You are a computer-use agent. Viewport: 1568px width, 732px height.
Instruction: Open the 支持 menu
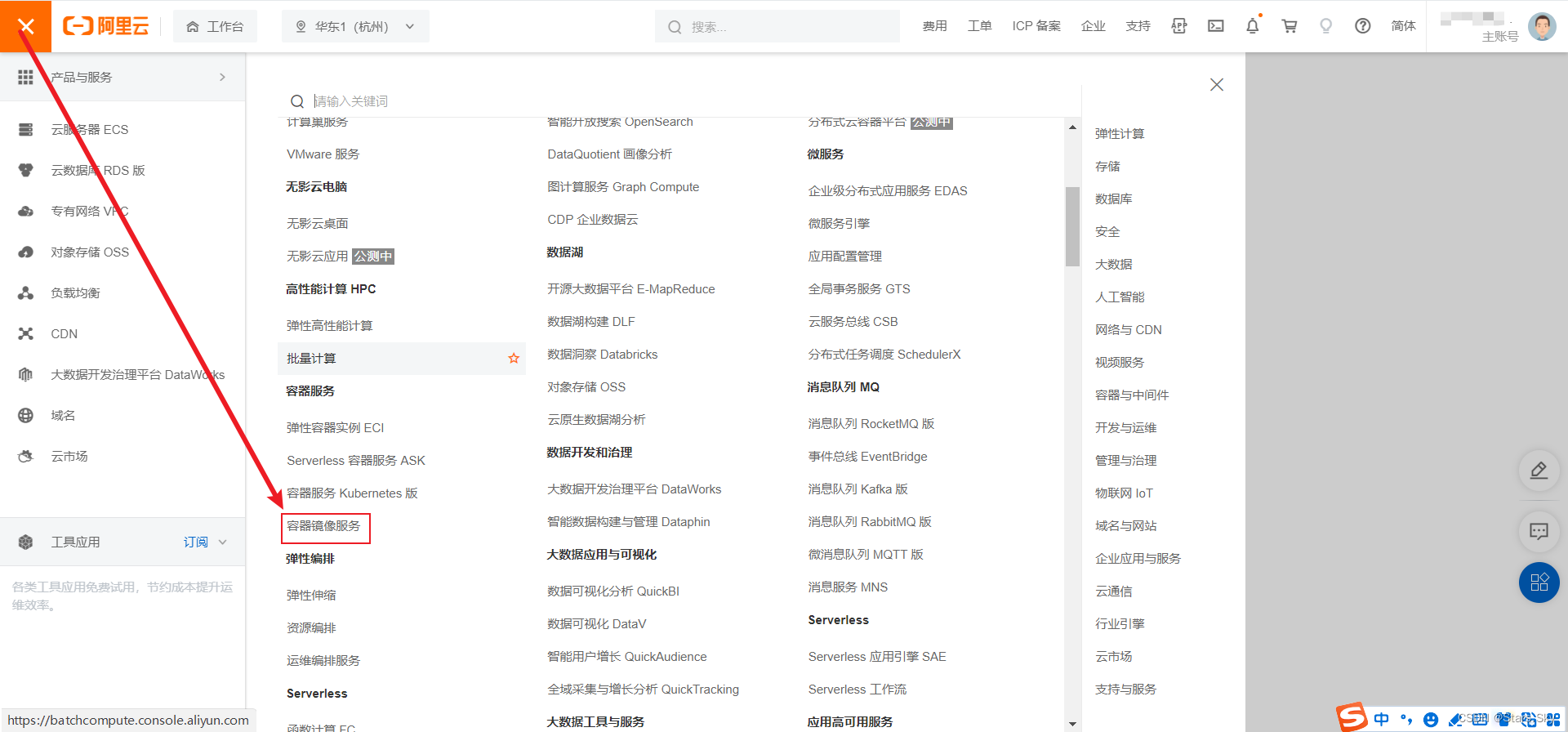pyautogui.click(x=1138, y=26)
